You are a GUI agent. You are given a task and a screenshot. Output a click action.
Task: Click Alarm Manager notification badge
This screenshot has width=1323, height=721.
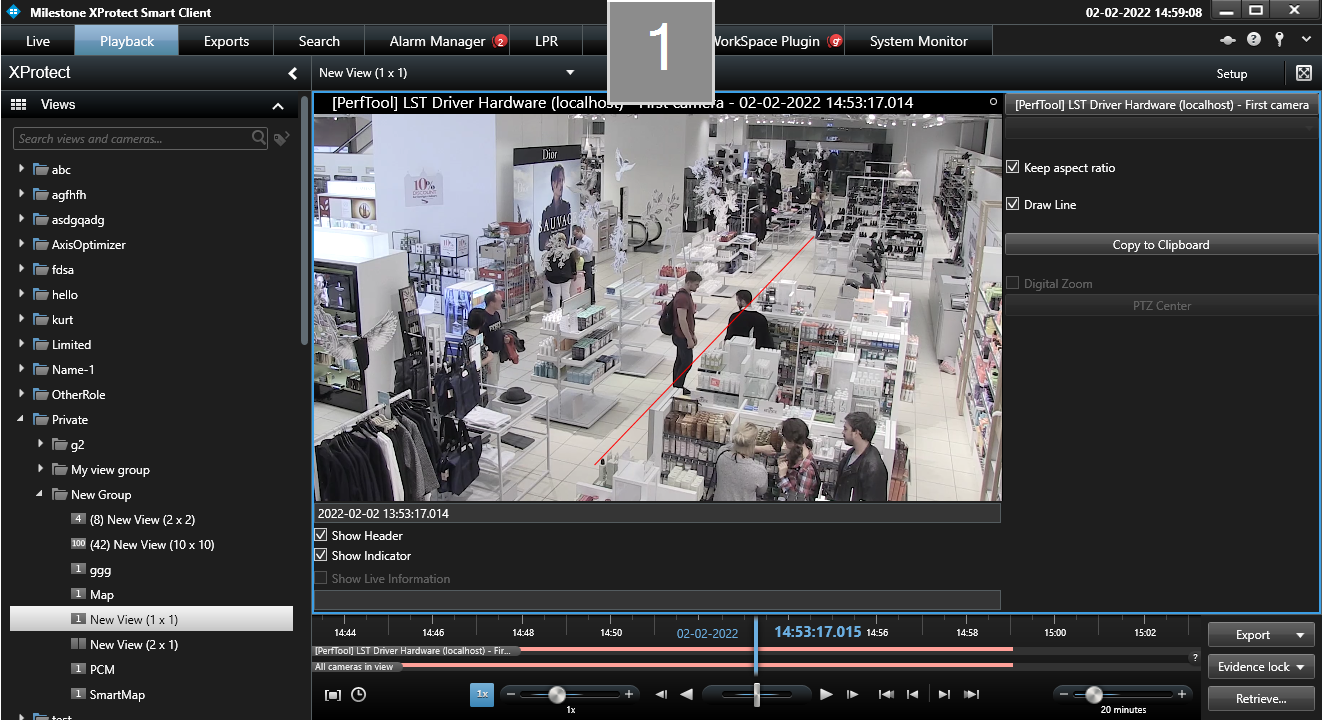500,41
